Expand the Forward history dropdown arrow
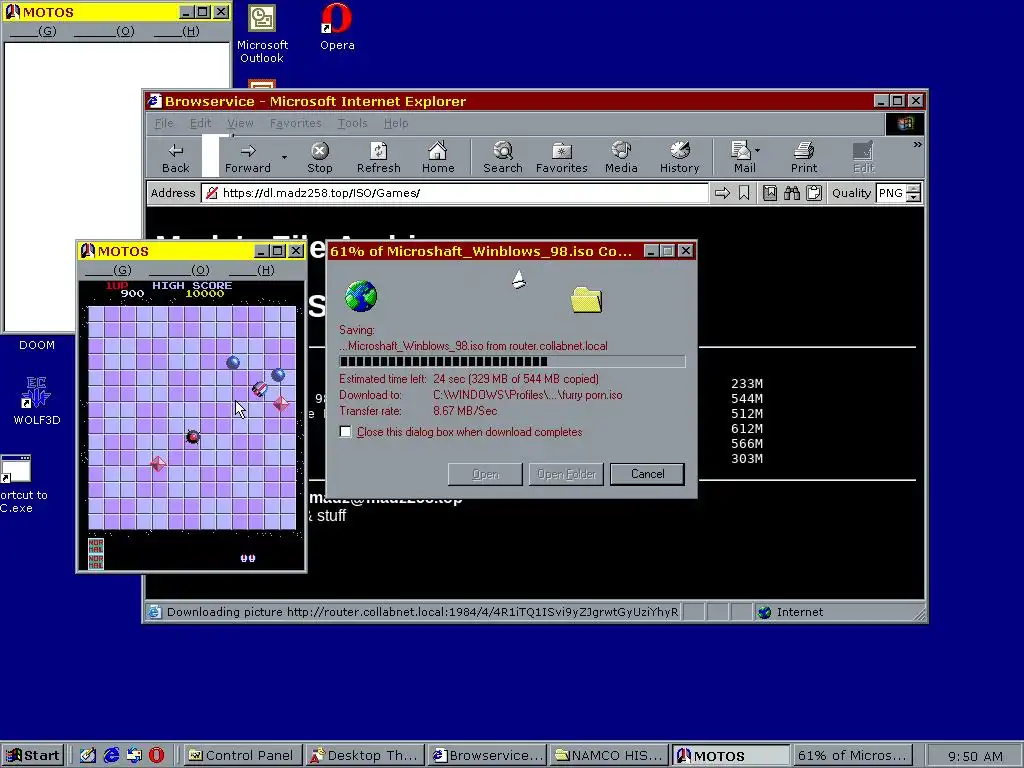 [284, 157]
